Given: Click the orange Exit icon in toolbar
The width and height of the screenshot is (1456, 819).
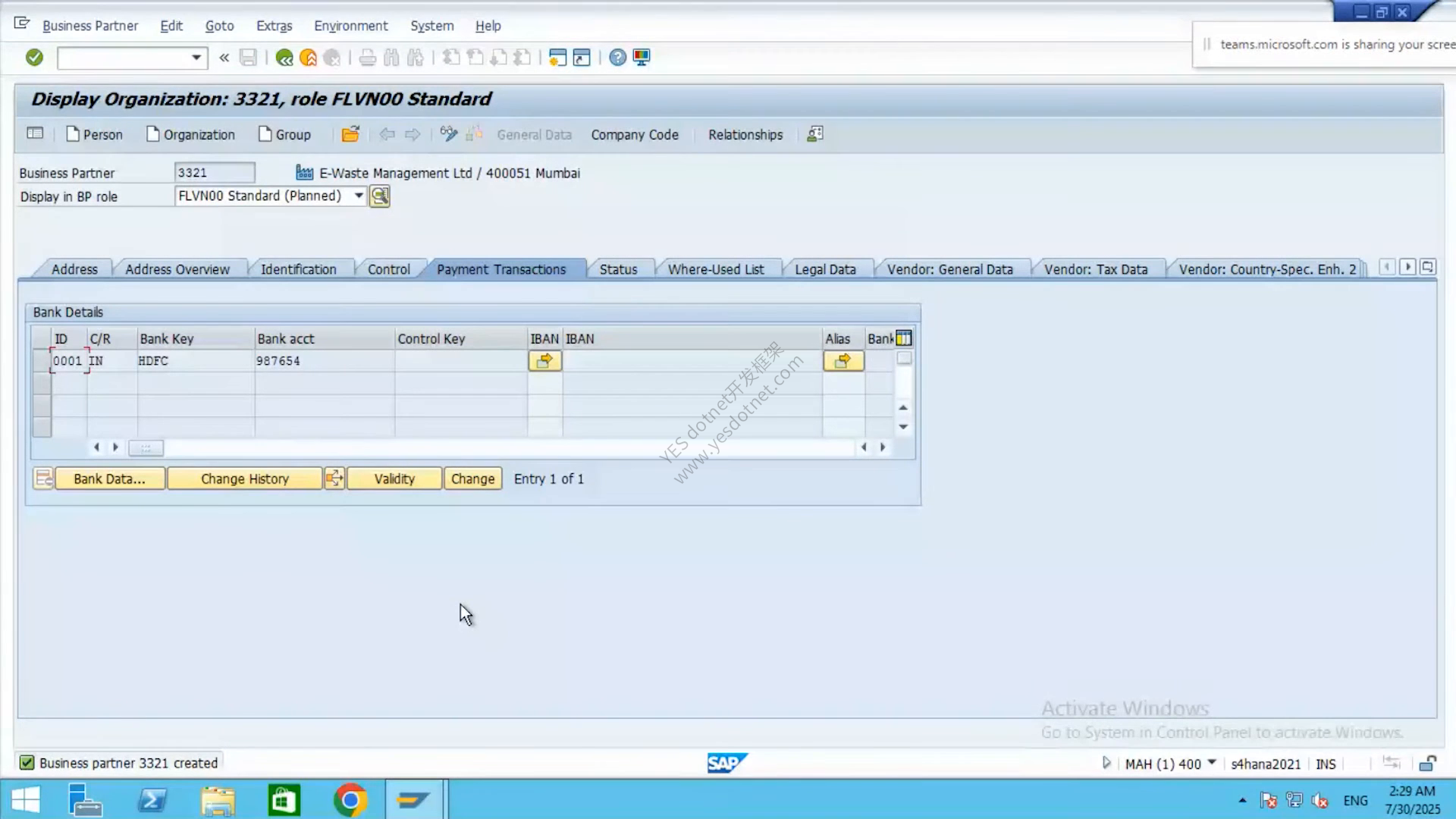Looking at the screenshot, I should click(308, 58).
